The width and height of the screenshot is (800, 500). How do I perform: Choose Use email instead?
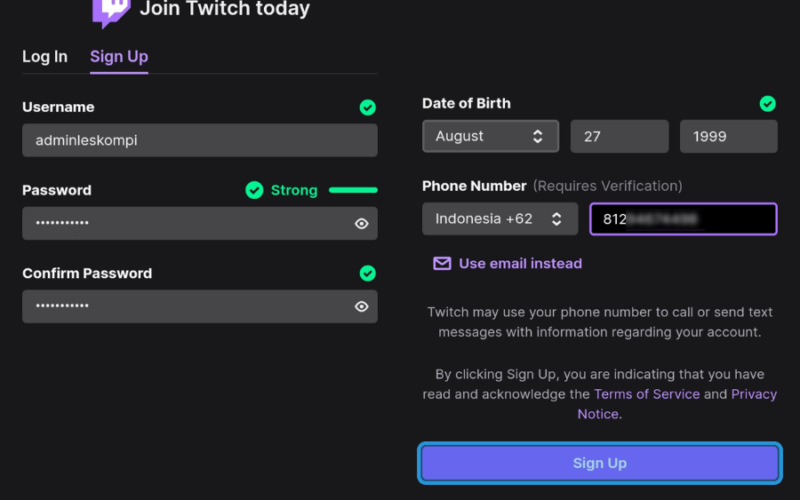tap(520, 263)
